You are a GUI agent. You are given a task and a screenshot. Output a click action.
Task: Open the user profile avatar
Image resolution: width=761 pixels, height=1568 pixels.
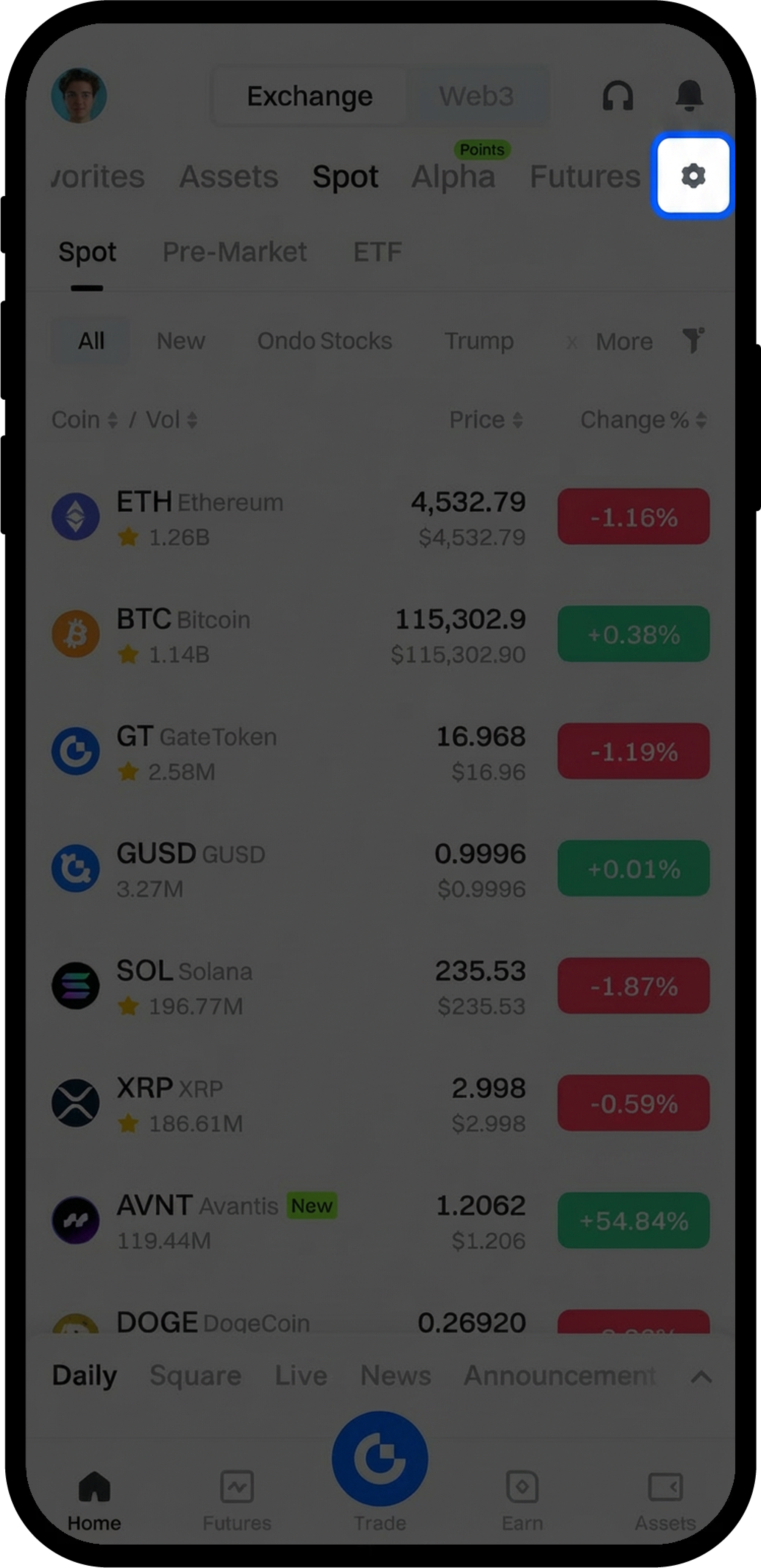tap(79, 96)
